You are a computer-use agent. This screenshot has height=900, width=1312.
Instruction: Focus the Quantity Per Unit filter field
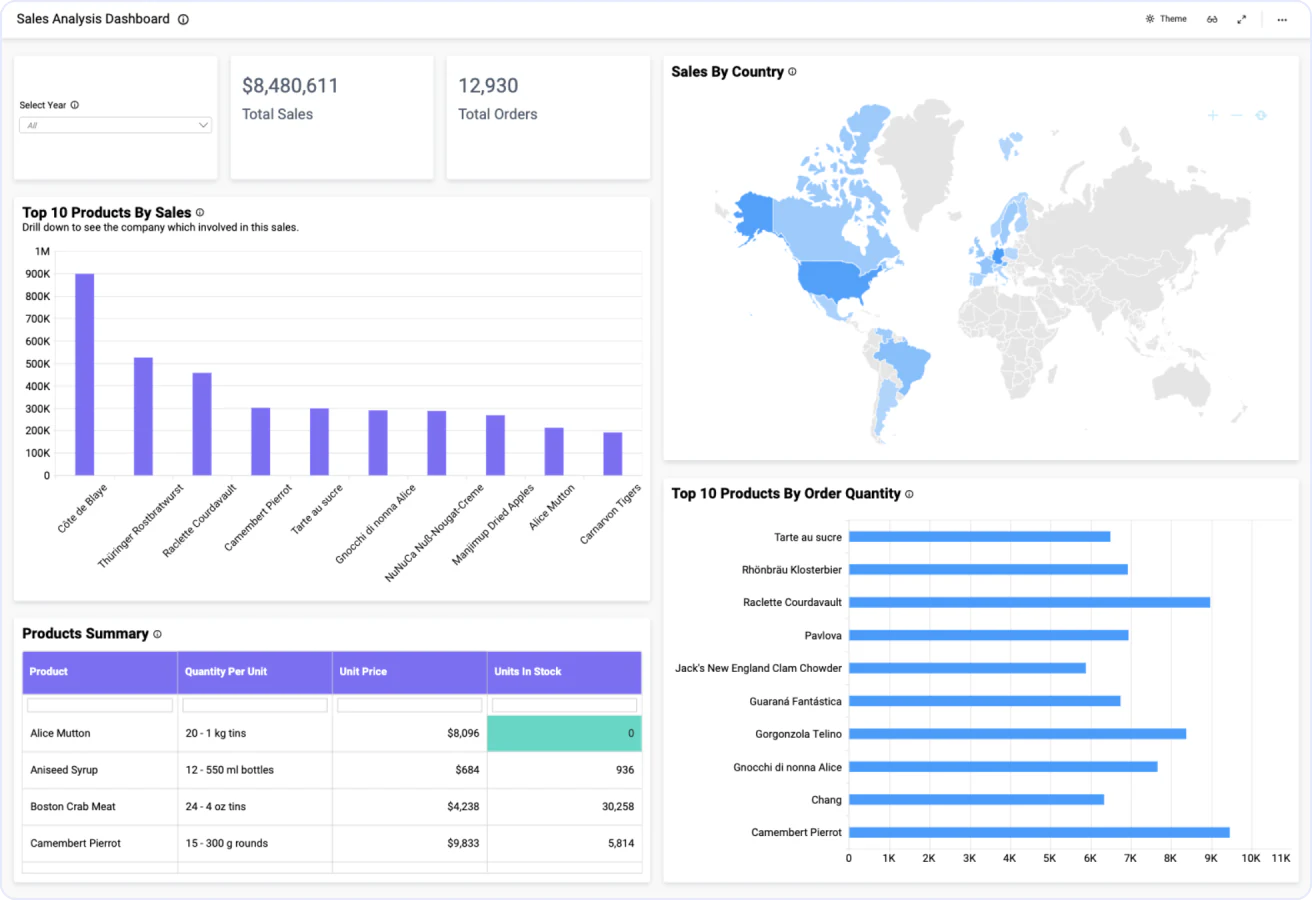[255, 705]
